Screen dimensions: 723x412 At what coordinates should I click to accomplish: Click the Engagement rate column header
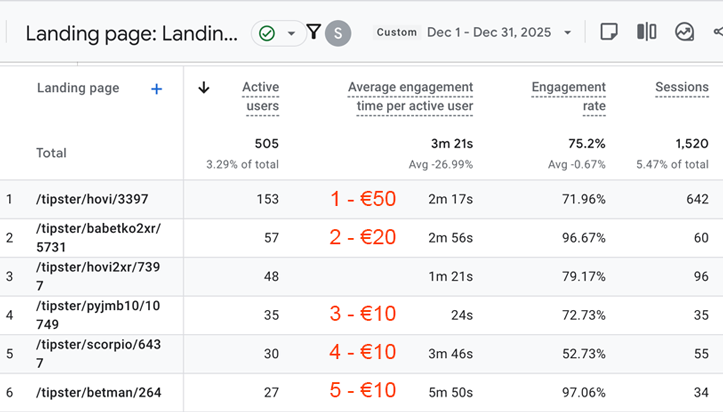pos(568,97)
